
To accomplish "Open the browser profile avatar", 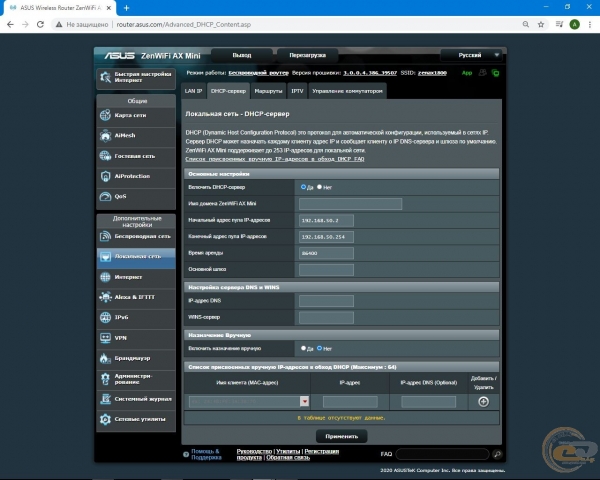I will pos(574,24).
